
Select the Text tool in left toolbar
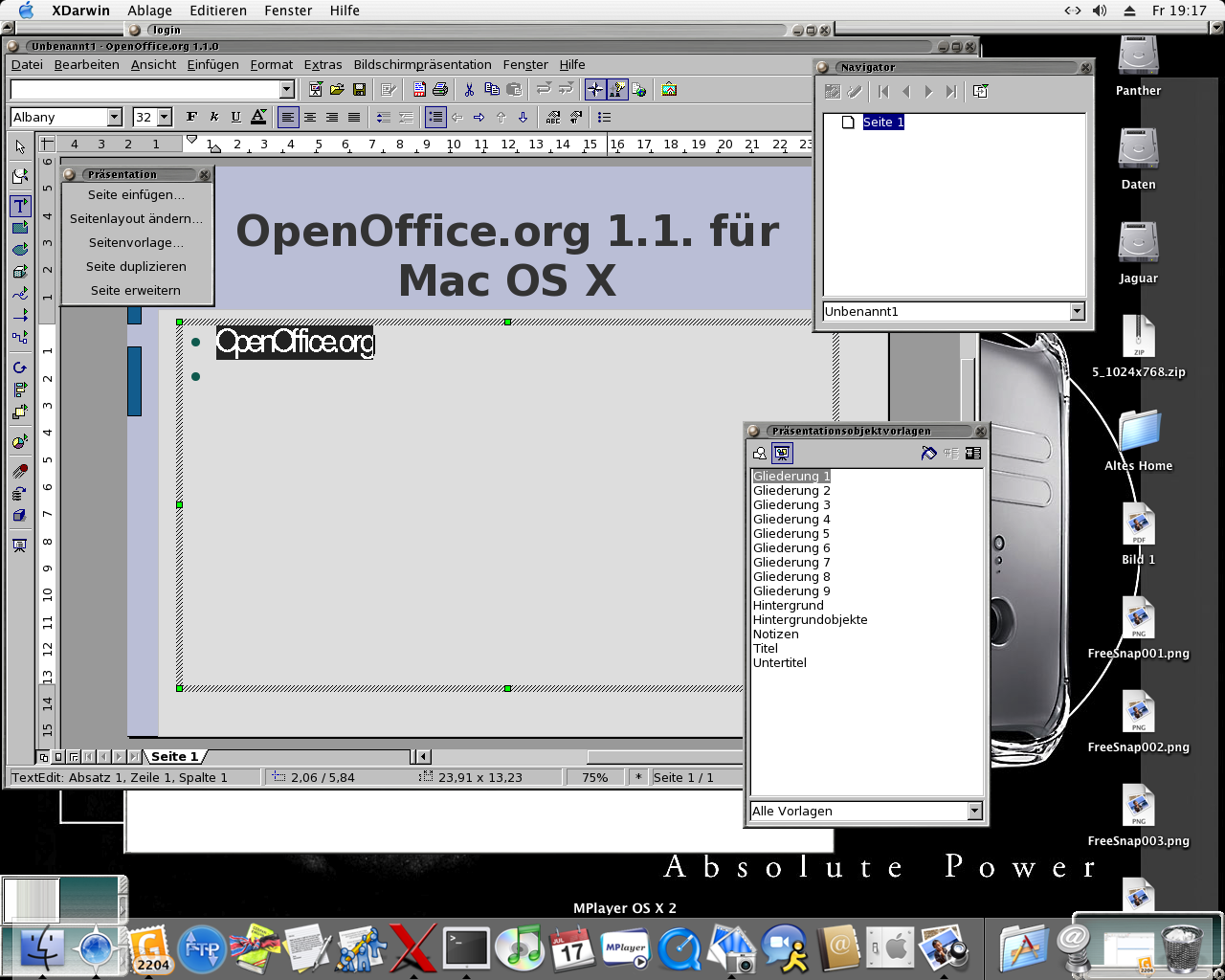(20, 206)
